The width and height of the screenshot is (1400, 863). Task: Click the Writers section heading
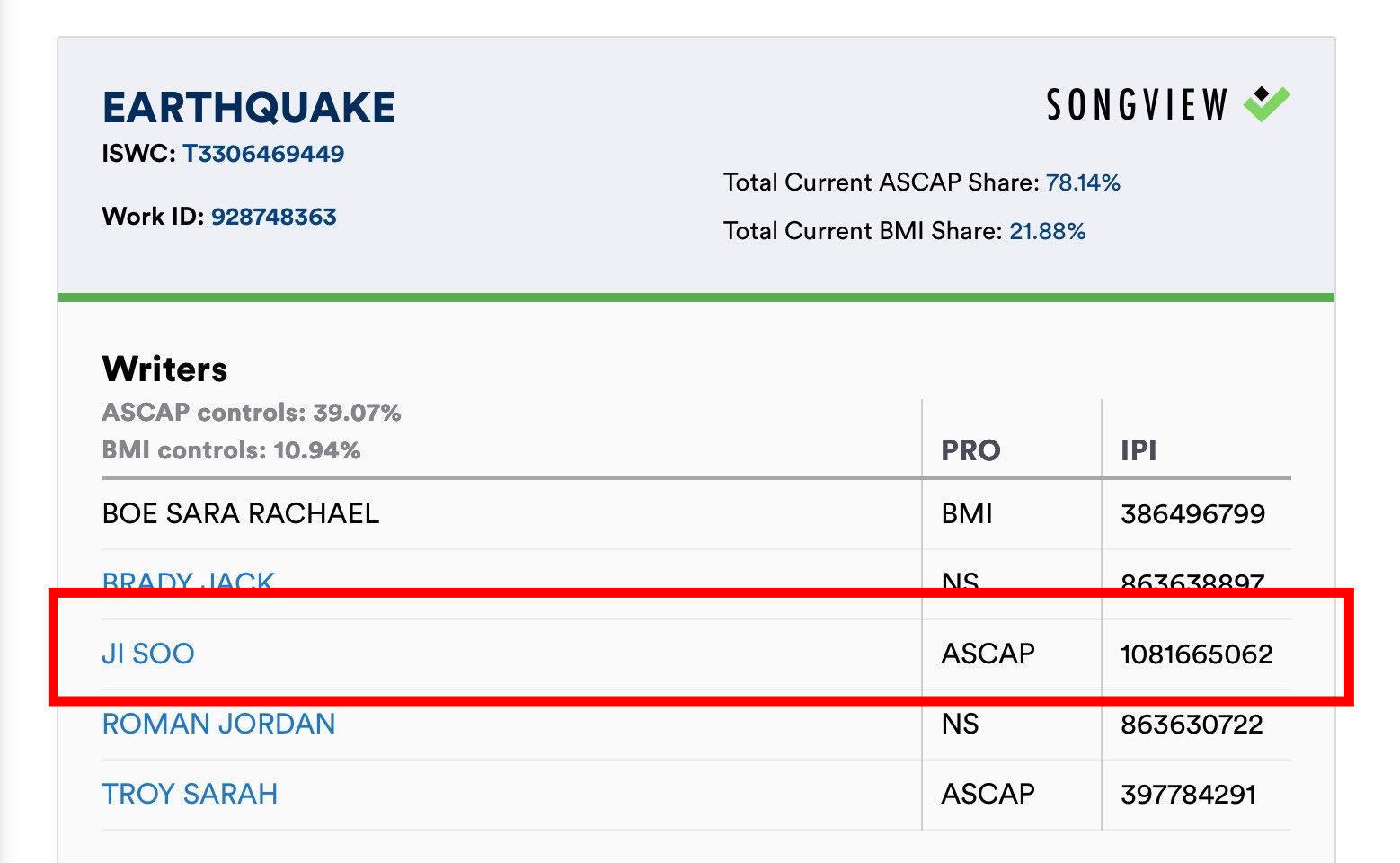(164, 369)
